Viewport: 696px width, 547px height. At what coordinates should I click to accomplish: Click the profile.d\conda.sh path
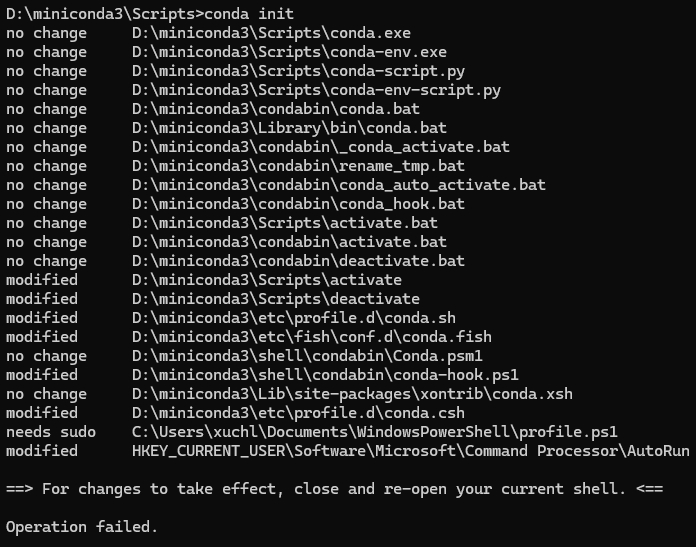pos(293,318)
